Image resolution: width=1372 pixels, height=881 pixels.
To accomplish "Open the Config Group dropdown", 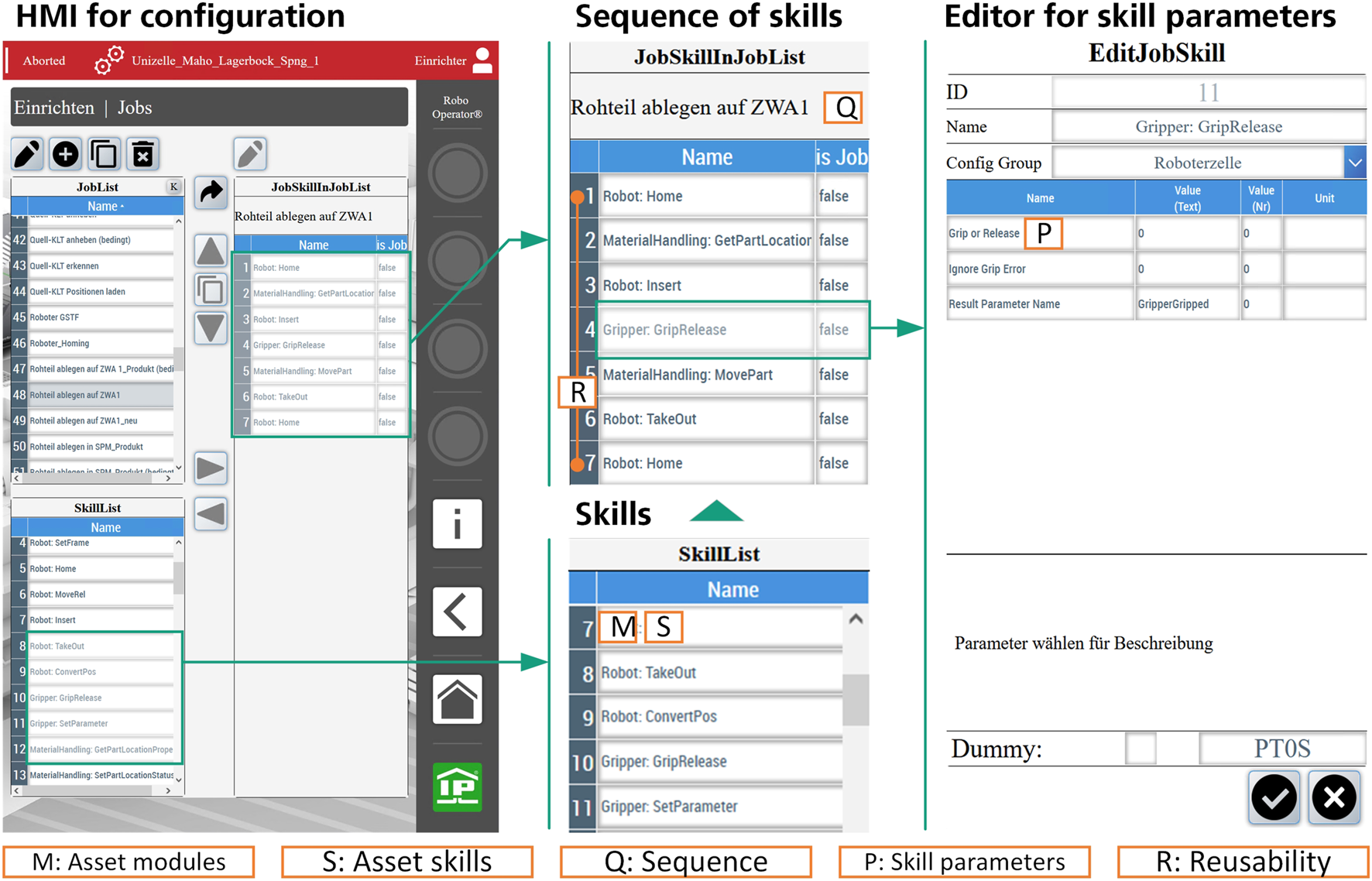I will coord(1354,163).
